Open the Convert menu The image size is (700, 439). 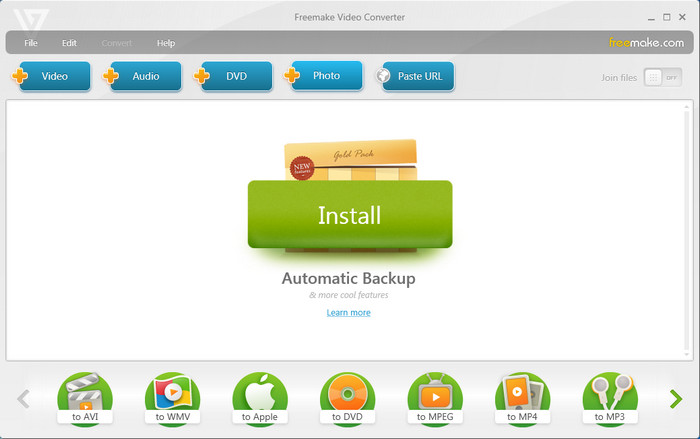pyautogui.click(x=117, y=43)
